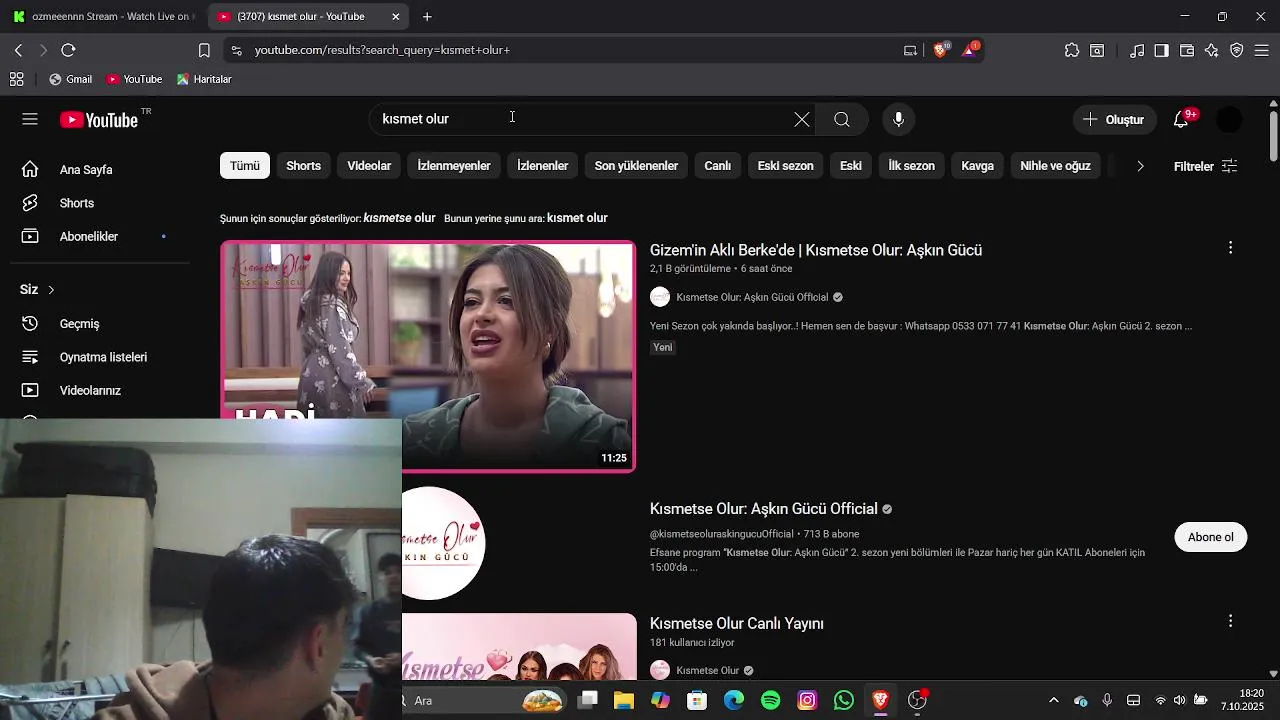Clear the search box with the X icon
This screenshot has height=720, width=1280.
point(802,119)
